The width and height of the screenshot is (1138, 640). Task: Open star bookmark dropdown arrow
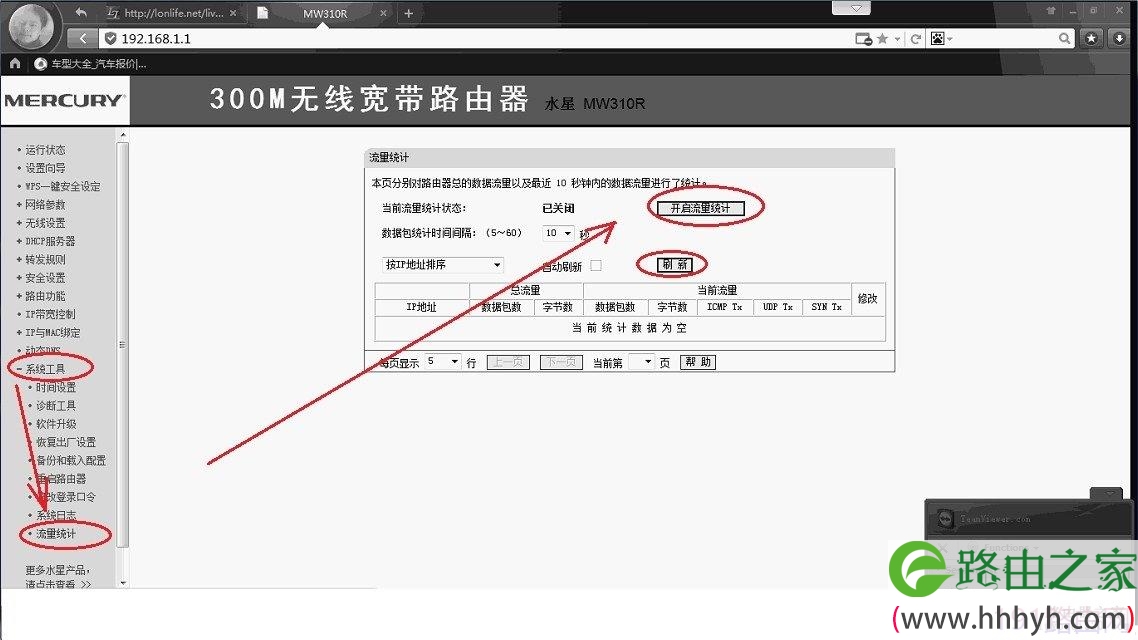(x=897, y=39)
